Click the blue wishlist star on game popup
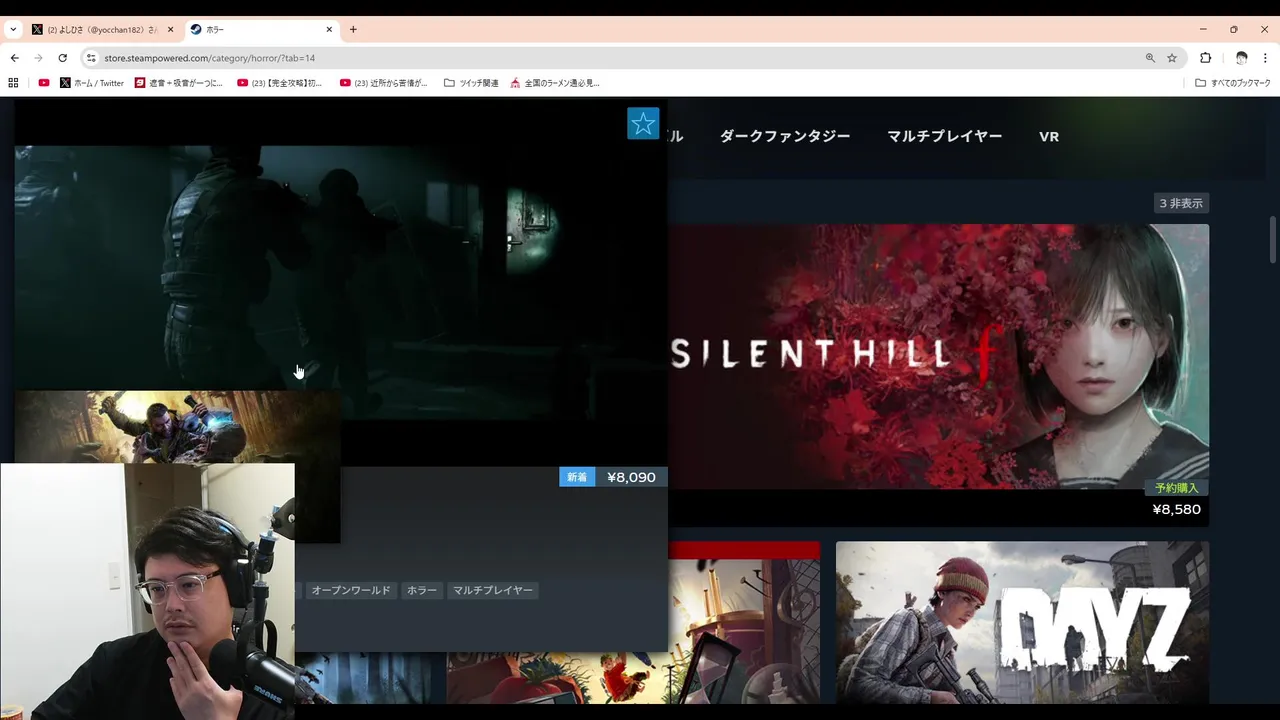The image size is (1280, 720). click(643, 124)
